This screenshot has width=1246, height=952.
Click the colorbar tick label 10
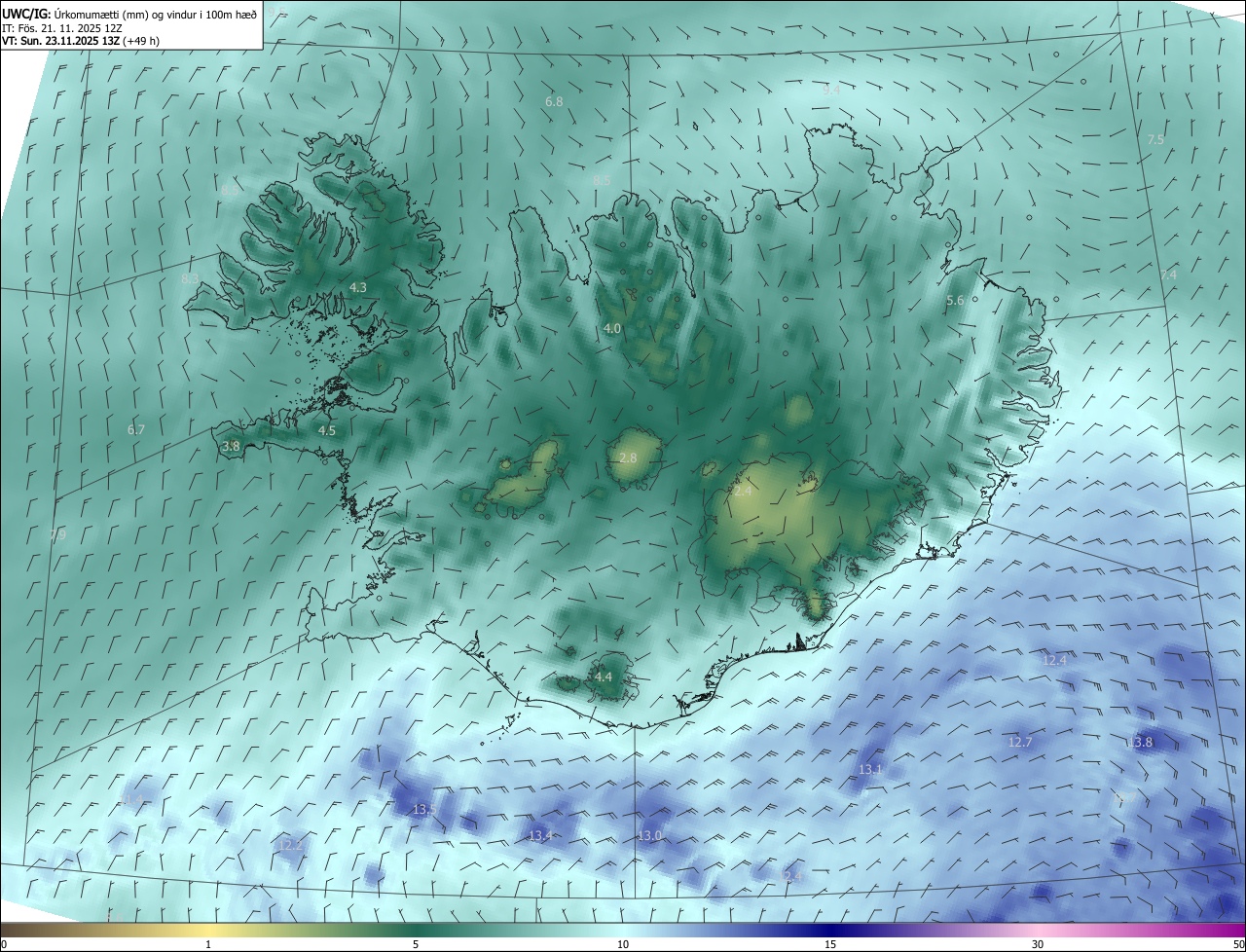pos(623,944)
